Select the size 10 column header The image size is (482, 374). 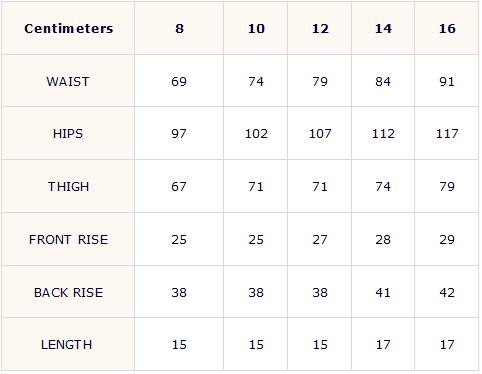coord(256,28)
